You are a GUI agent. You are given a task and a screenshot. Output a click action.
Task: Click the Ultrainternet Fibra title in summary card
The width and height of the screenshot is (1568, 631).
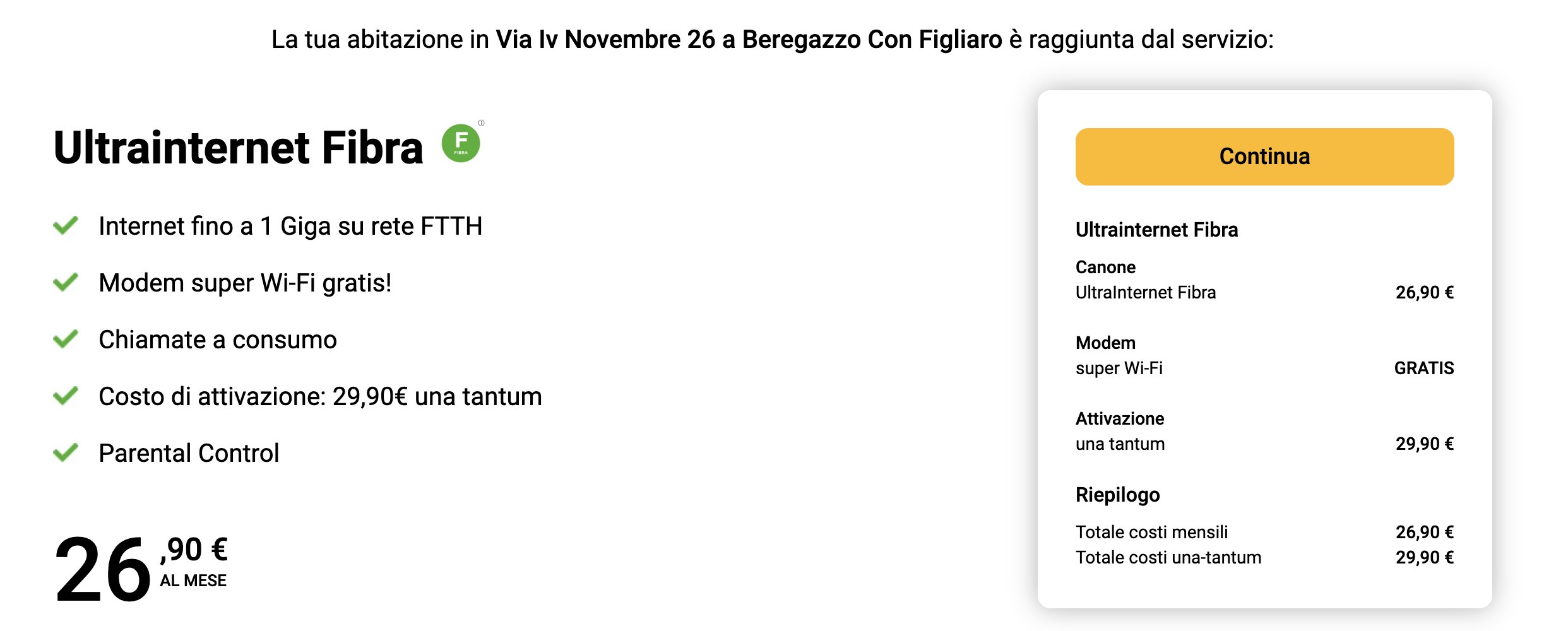point(1156,230)
